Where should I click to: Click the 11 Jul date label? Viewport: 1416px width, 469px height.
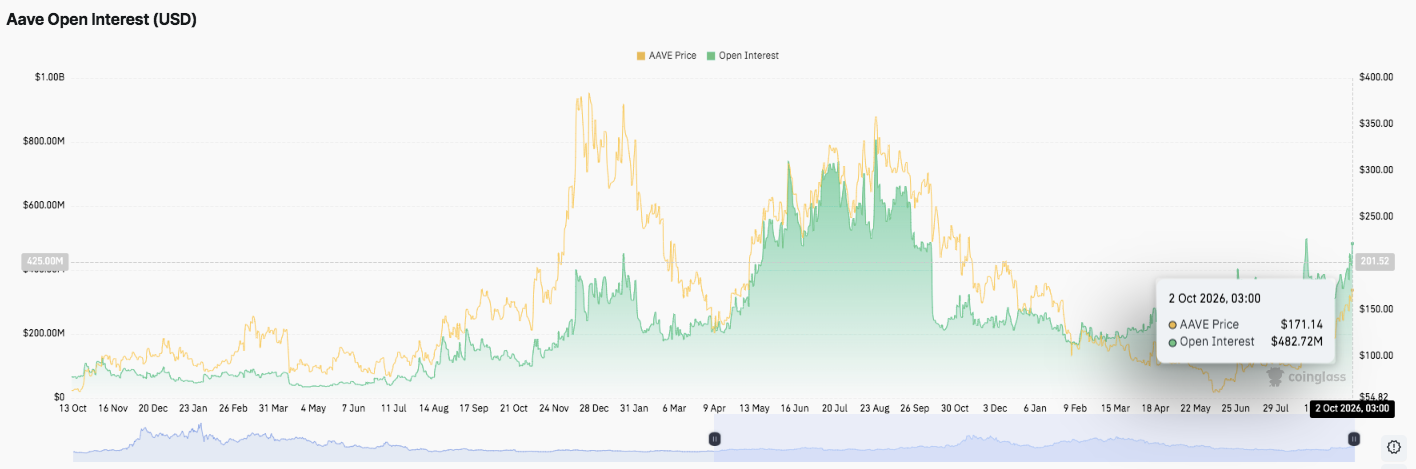pyautogui.click(x=393, y=408)
